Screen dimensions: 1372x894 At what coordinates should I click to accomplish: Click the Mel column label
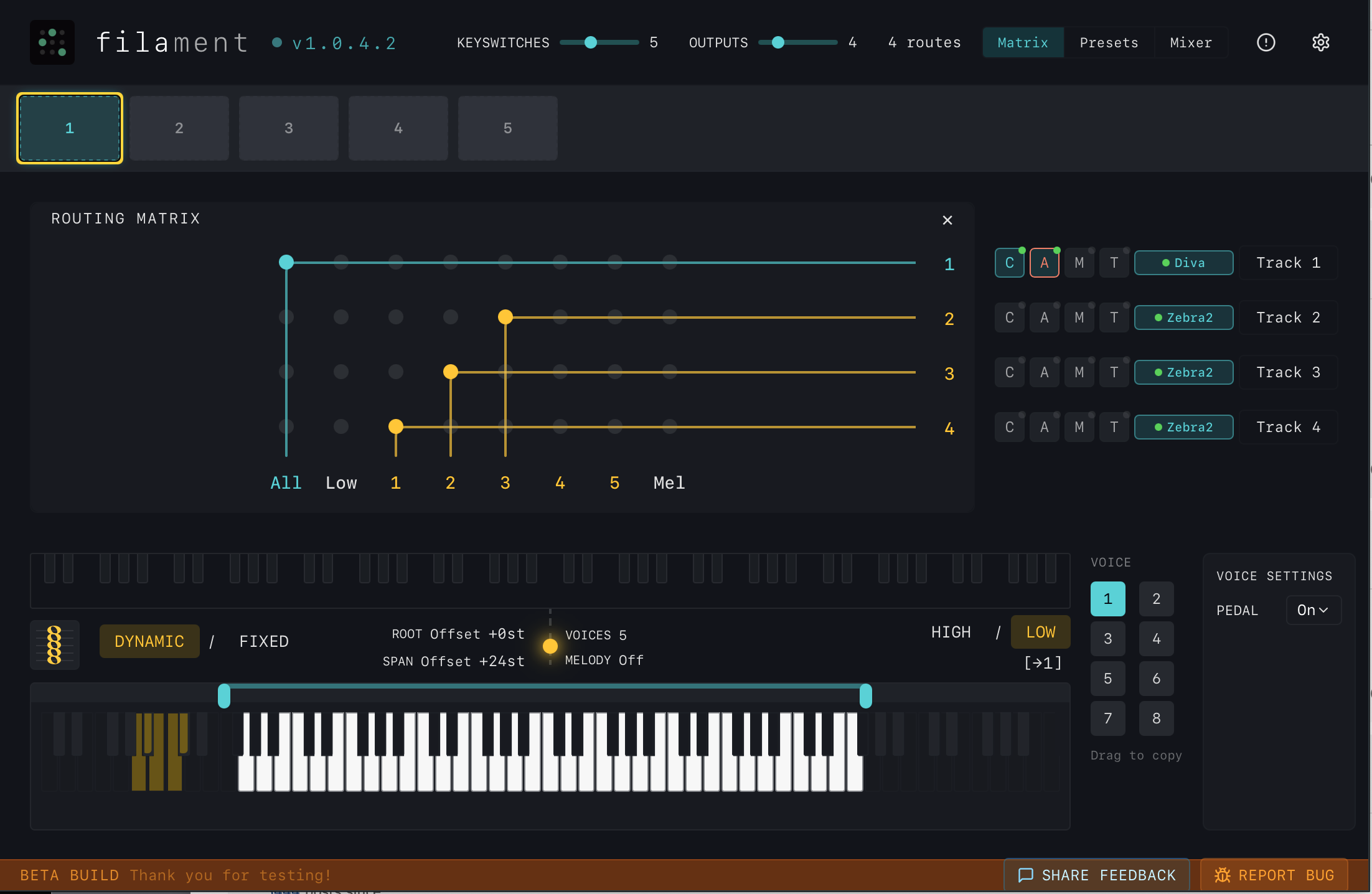click(x=669, y=483)
